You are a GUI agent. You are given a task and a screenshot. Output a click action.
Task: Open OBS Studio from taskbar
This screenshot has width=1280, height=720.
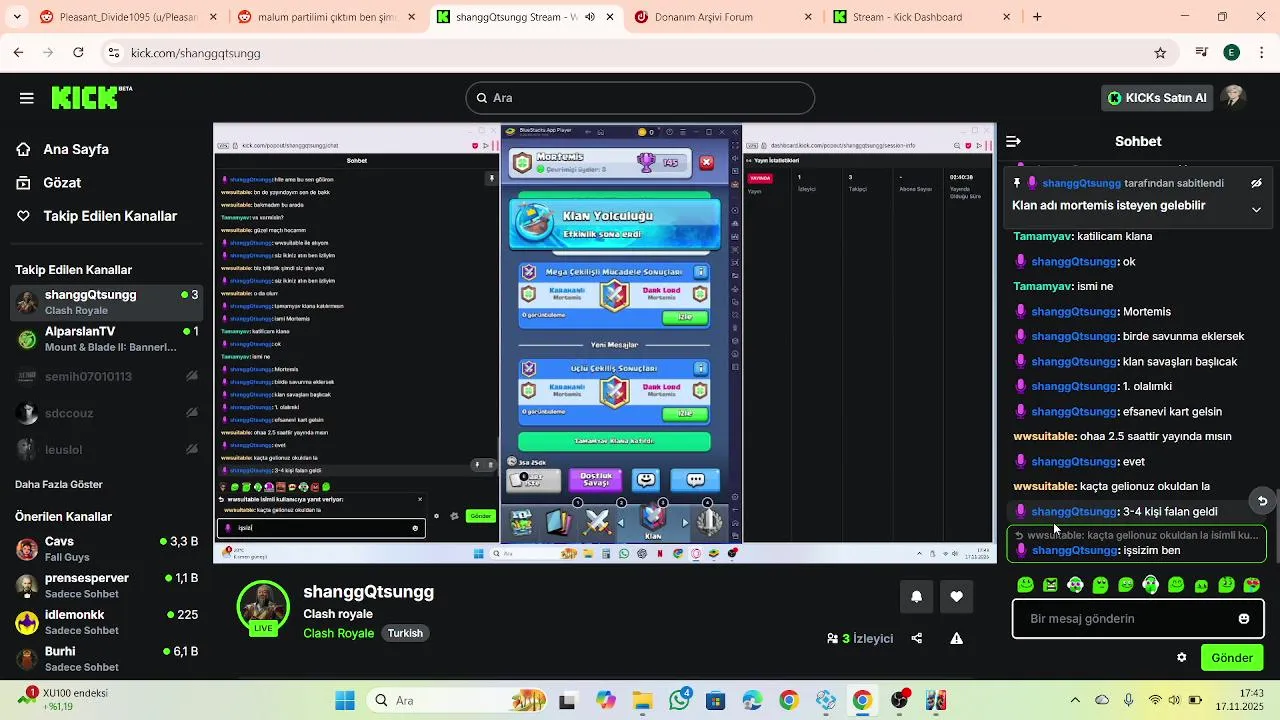tap(900, 700)
